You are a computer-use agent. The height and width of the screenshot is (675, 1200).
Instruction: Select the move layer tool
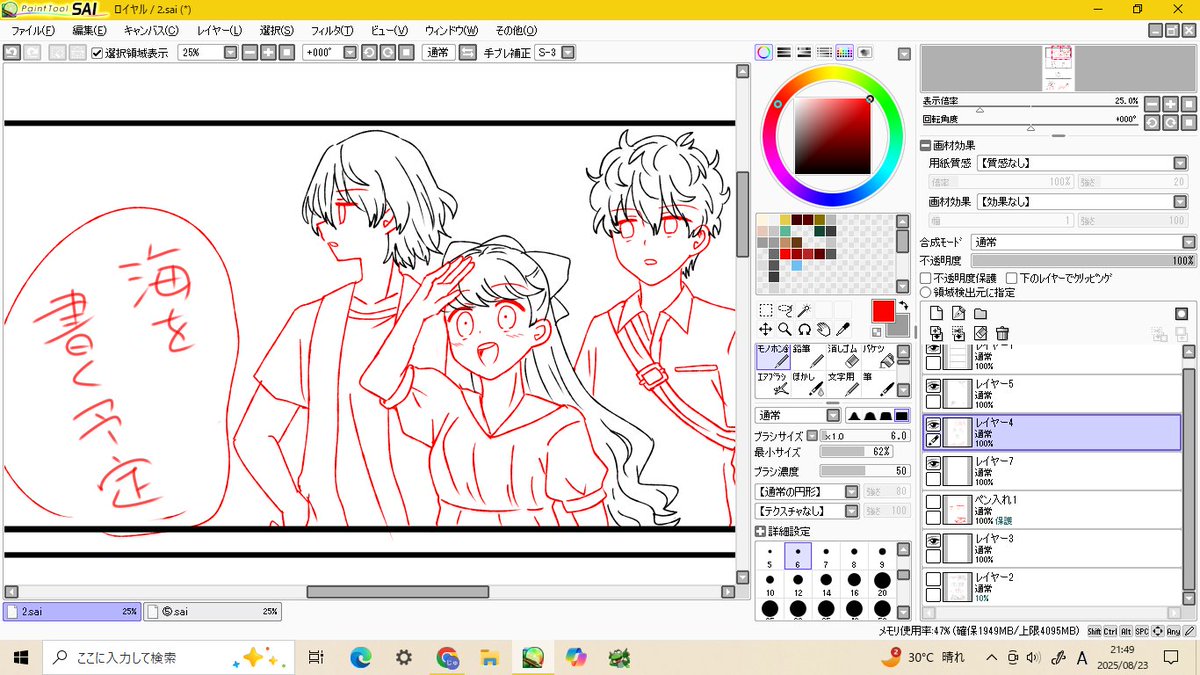(765, 329)
